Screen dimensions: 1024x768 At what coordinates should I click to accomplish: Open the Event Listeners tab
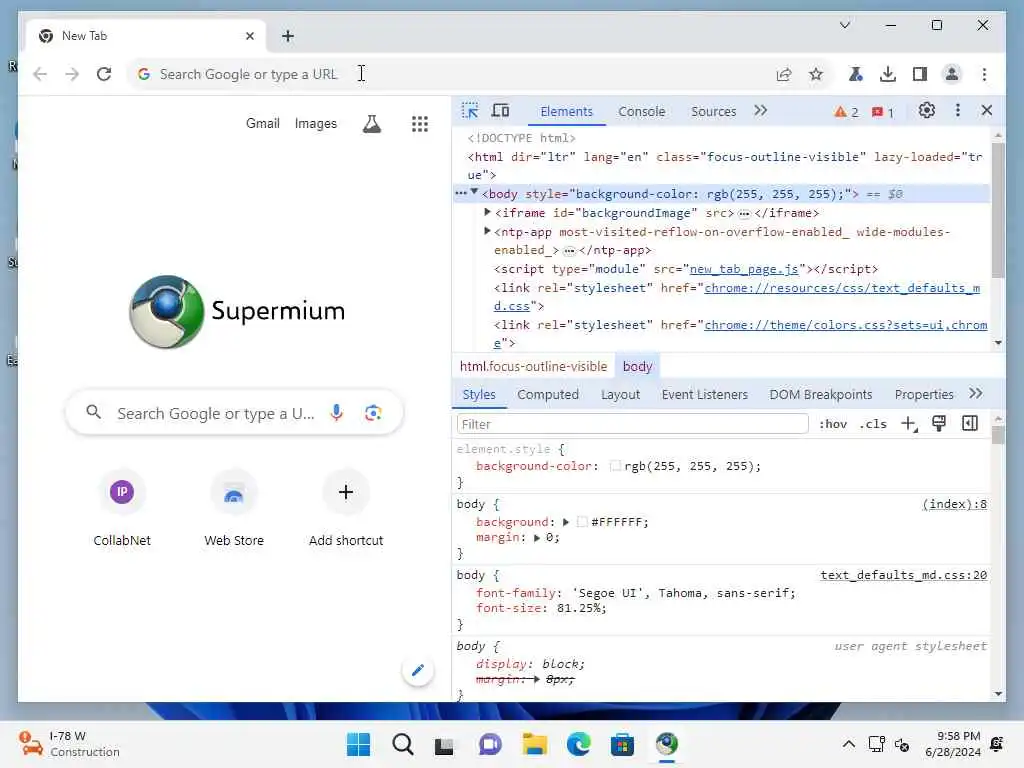pyautogui.click(x=704, y=394)
